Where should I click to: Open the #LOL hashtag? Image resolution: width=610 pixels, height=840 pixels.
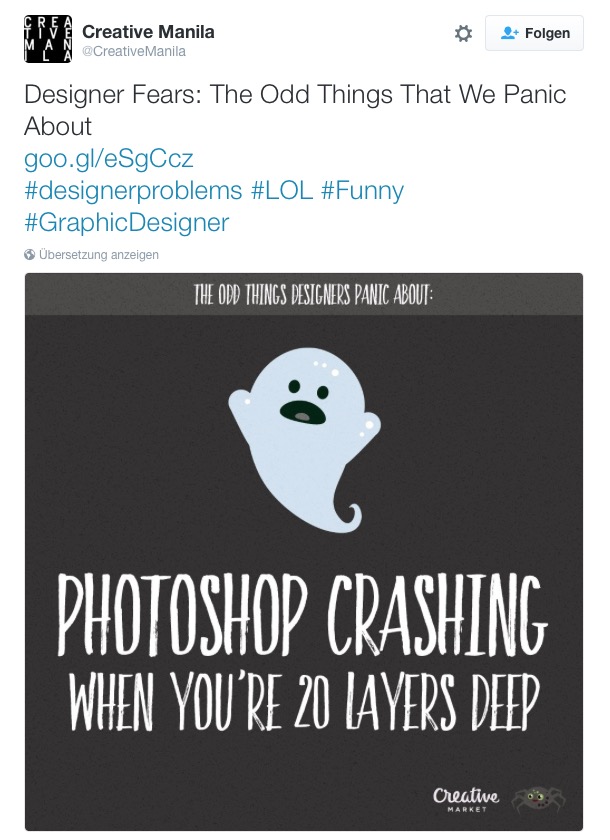[282, 190]
